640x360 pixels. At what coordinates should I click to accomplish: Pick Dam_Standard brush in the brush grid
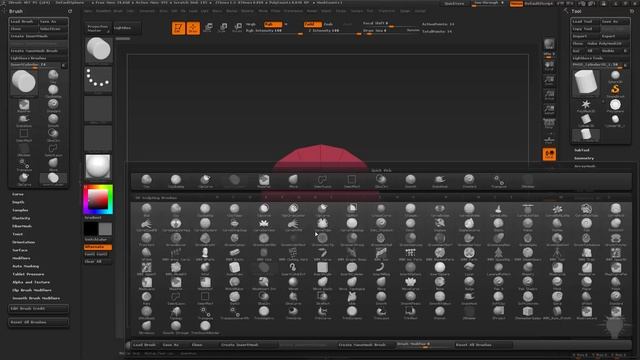(x=381, y=225)
